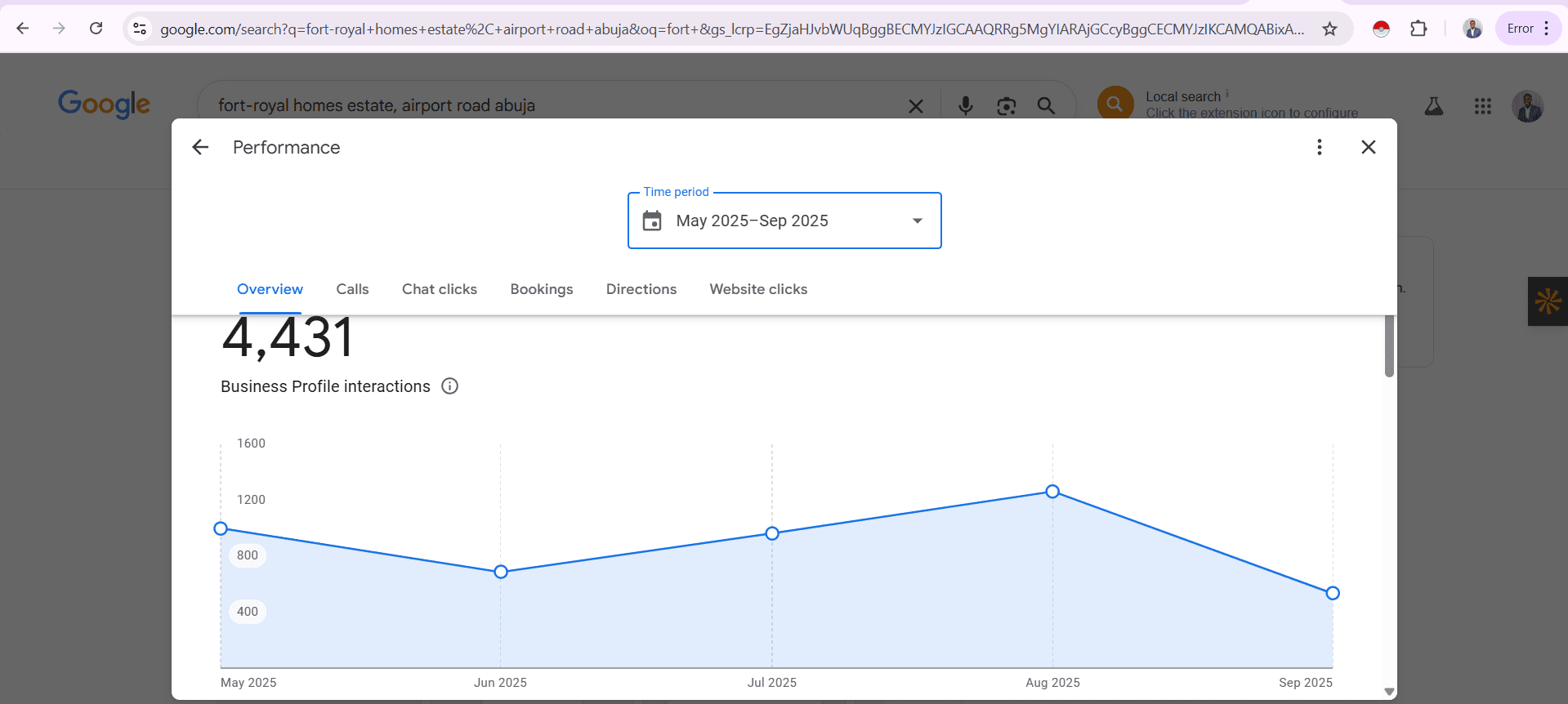Close the Performance dialog

point(1368,147)
